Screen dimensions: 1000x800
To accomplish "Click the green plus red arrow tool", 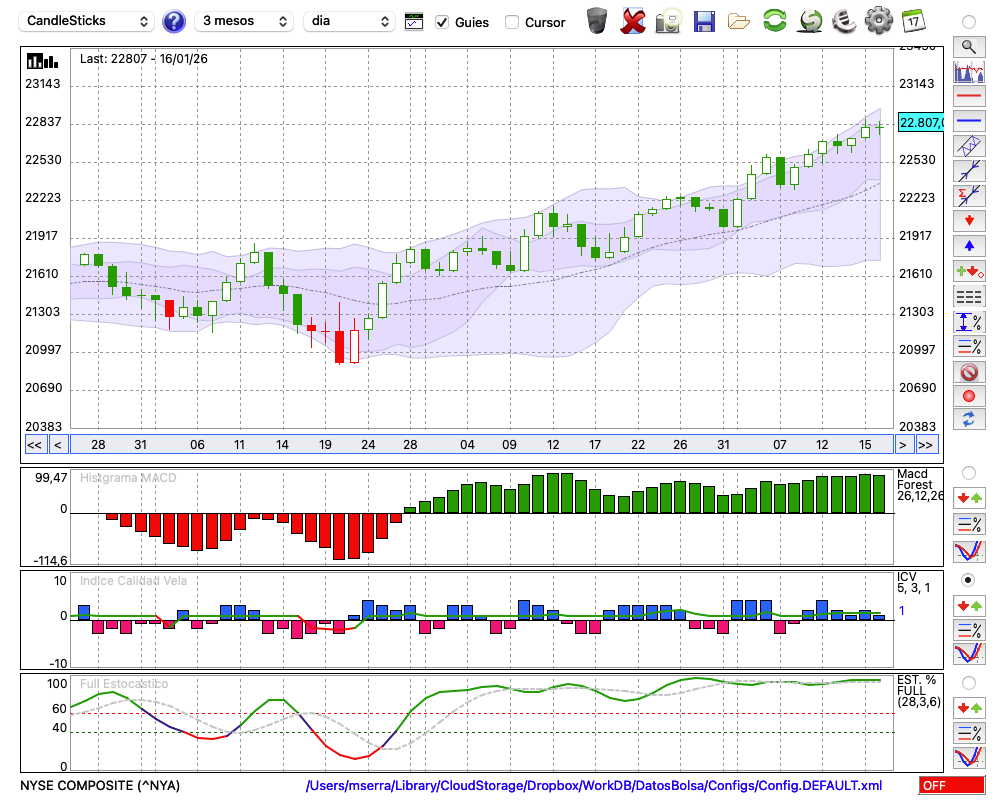I will tap(969, 272).
